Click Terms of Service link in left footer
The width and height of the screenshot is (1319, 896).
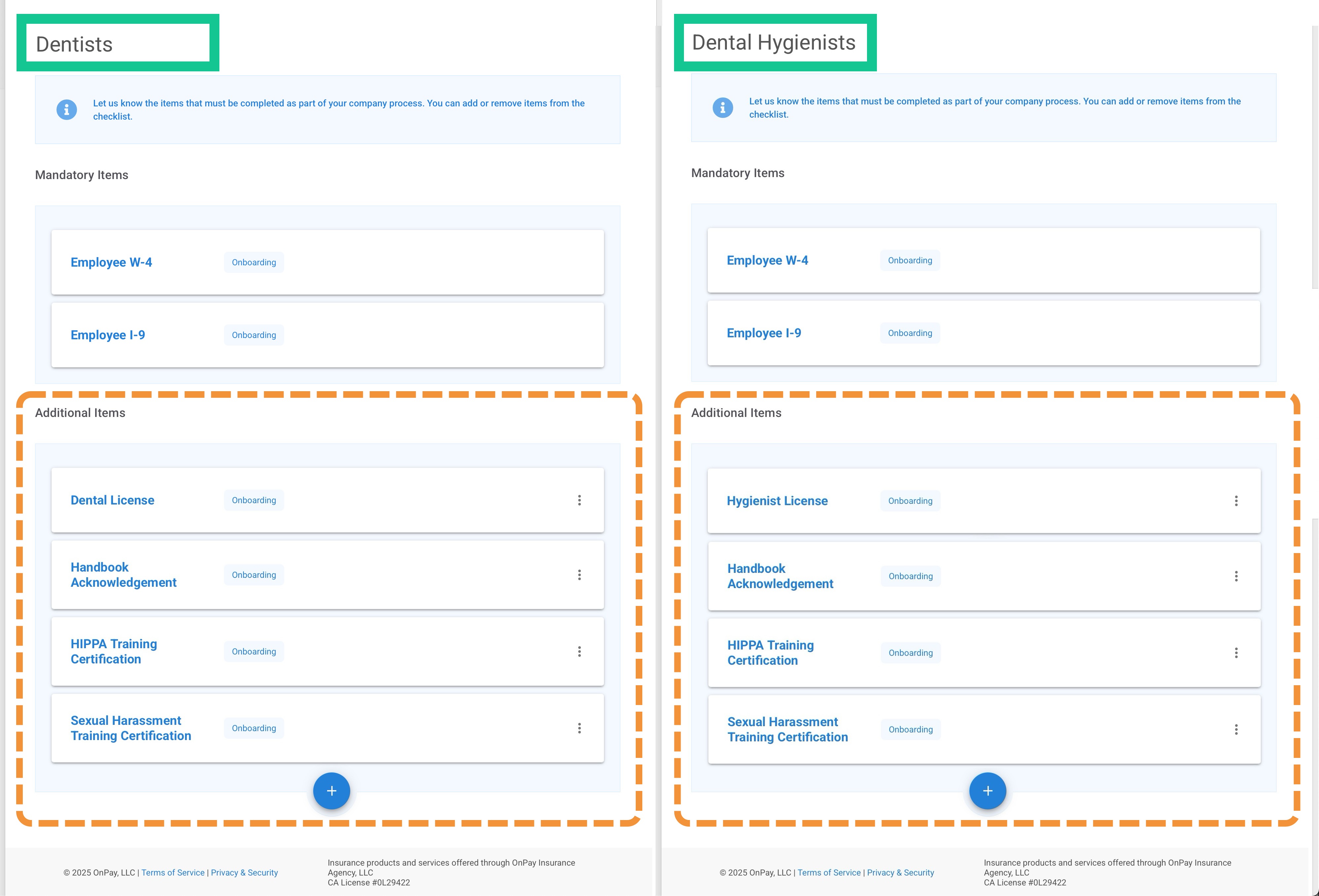[172, 873]
